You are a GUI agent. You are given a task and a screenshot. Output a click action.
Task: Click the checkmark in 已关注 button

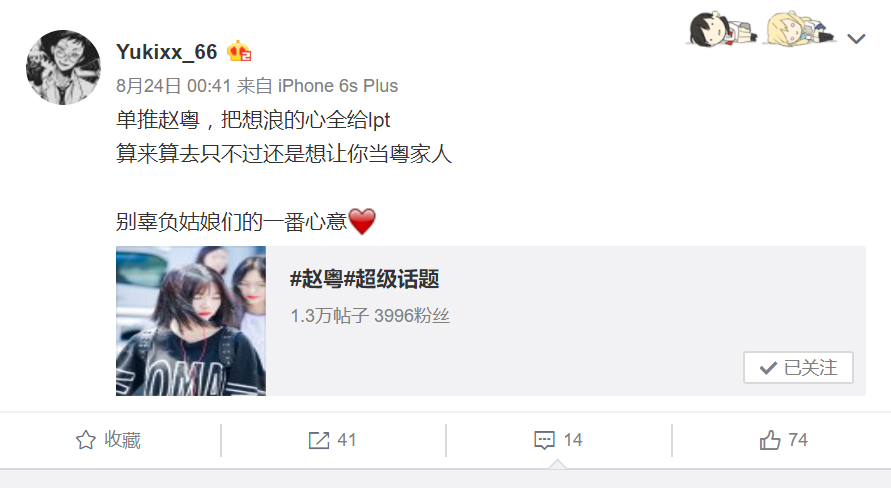click(x=768, y=368)
